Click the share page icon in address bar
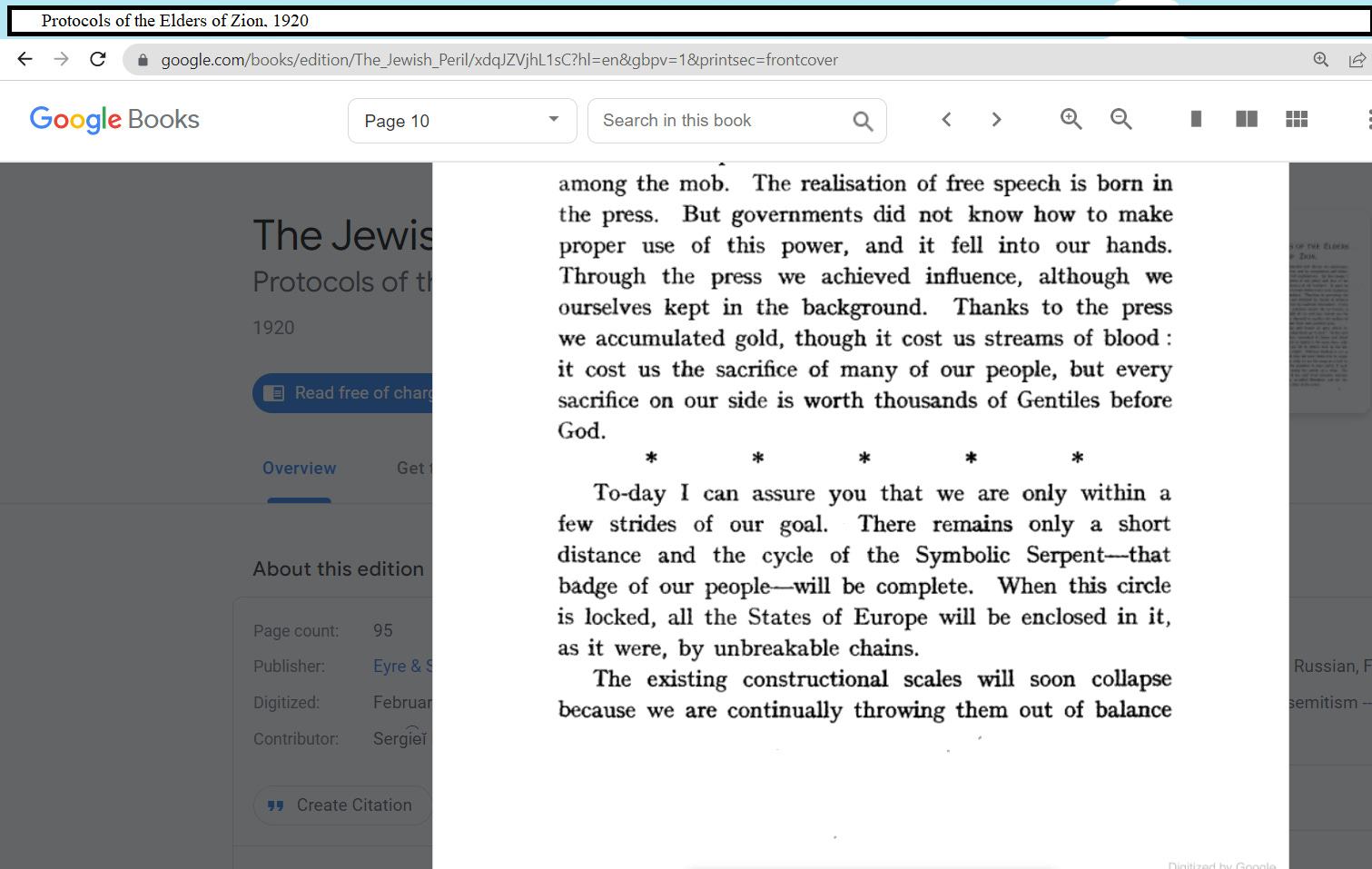 pos(1357,60)
